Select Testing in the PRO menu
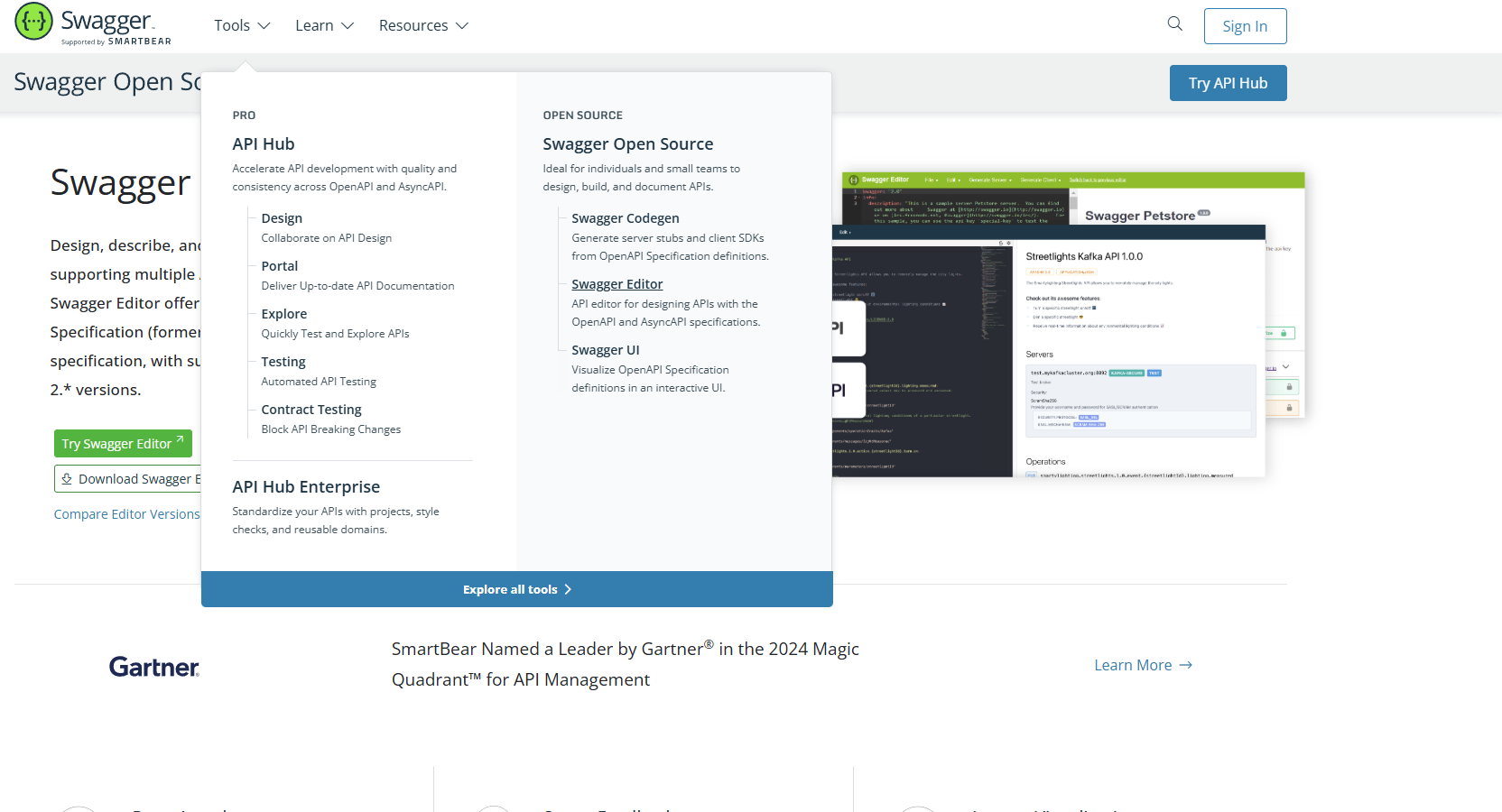The height and width of the screenshot is (812, 1502). point(283,362)
